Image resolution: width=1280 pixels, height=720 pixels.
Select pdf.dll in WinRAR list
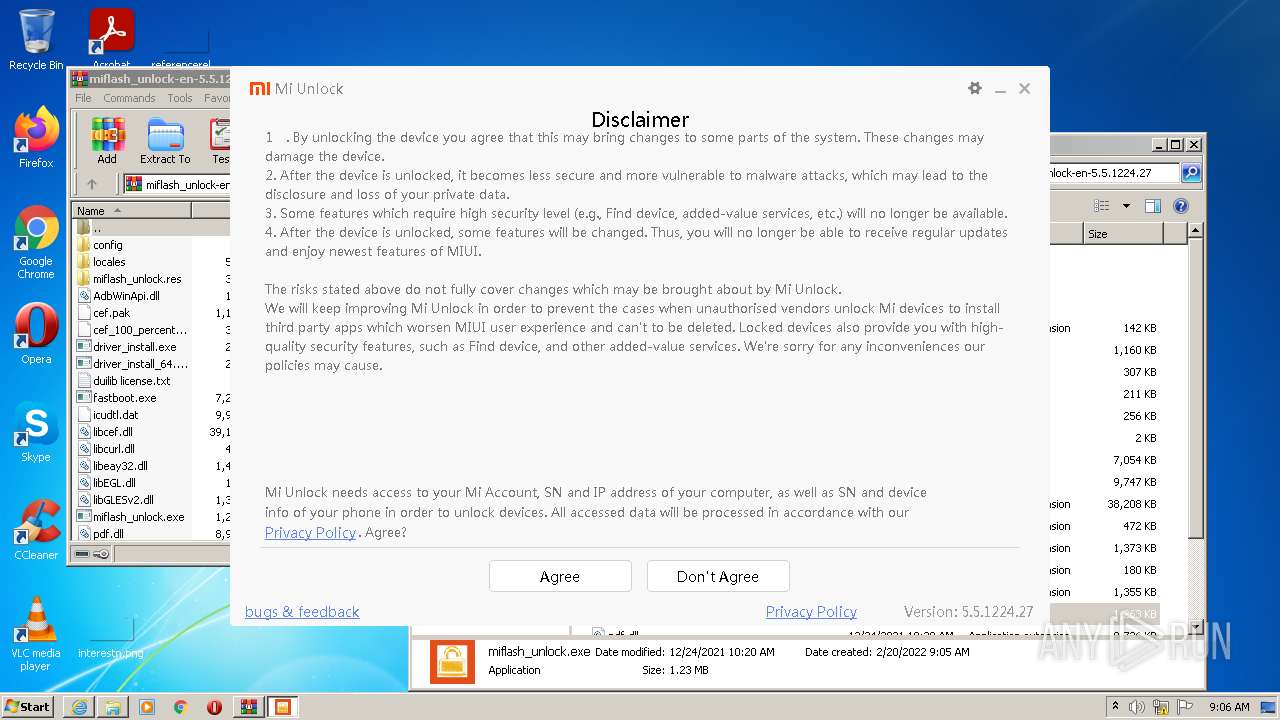click(x=108, y=533)
